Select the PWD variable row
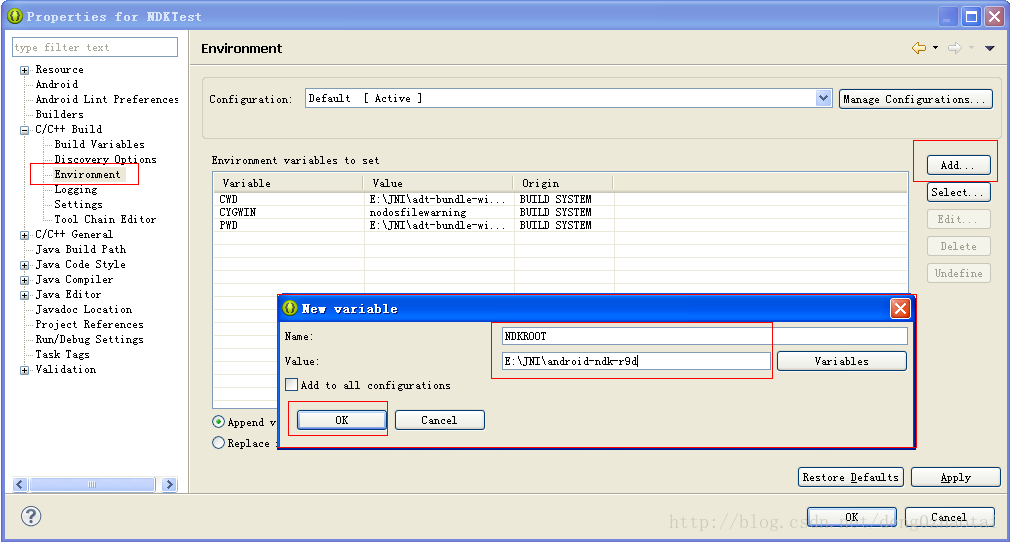Screen dimensions: 1010x542 559,225
